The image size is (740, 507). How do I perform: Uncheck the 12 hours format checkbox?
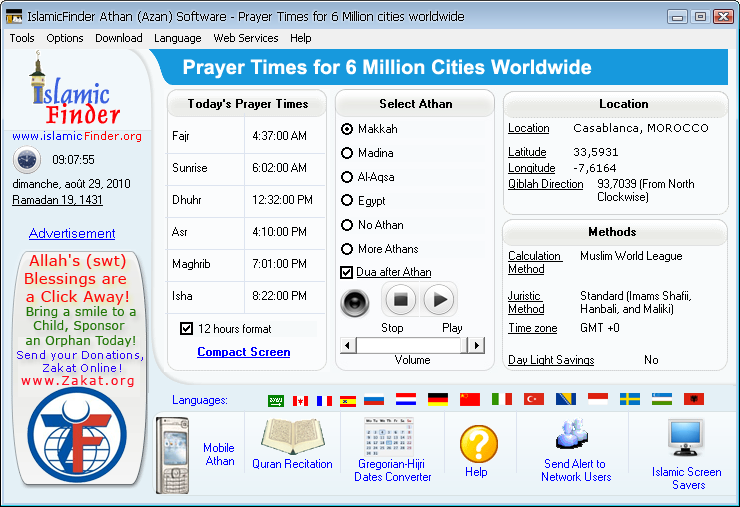pos(186,329)
